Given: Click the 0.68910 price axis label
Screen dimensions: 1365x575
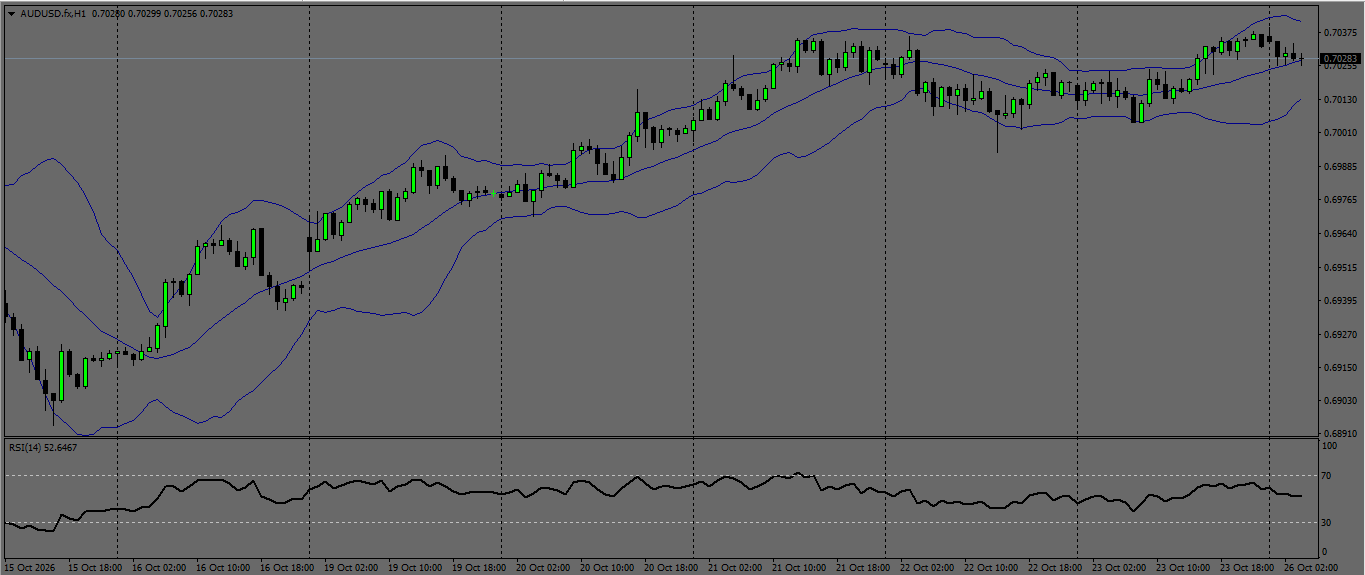Looking at the screenshot, I should tap(1339, 434).
